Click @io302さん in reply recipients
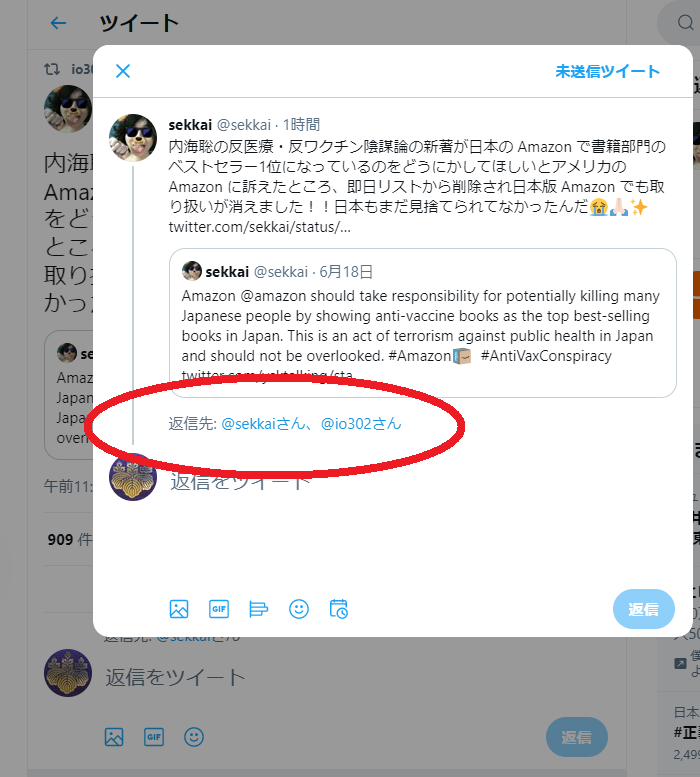Image resolution: width=700 pixels, height=777 pixels. 361,424
